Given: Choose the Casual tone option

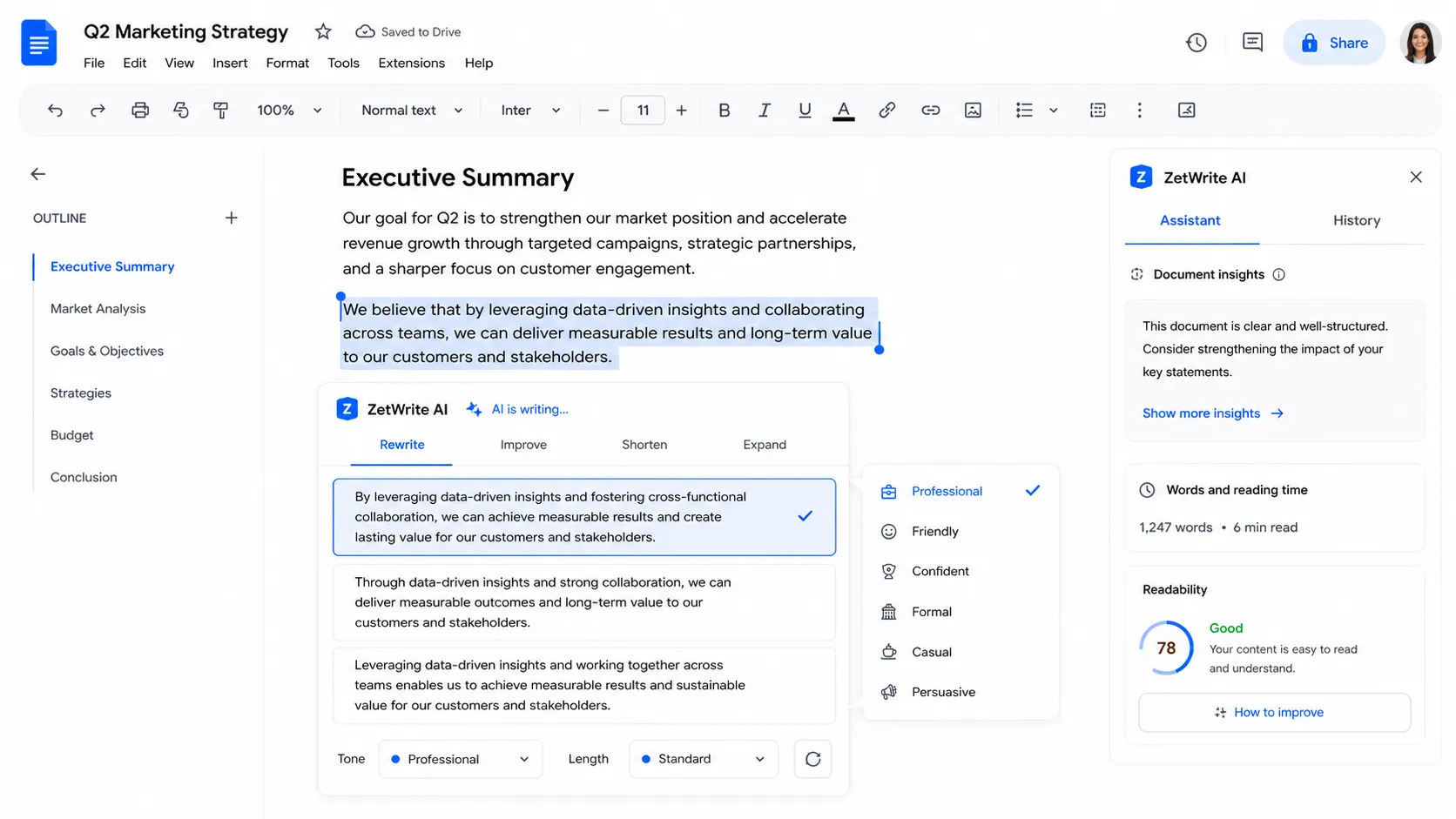Looking at the screenshot, I should click(961, 652).
